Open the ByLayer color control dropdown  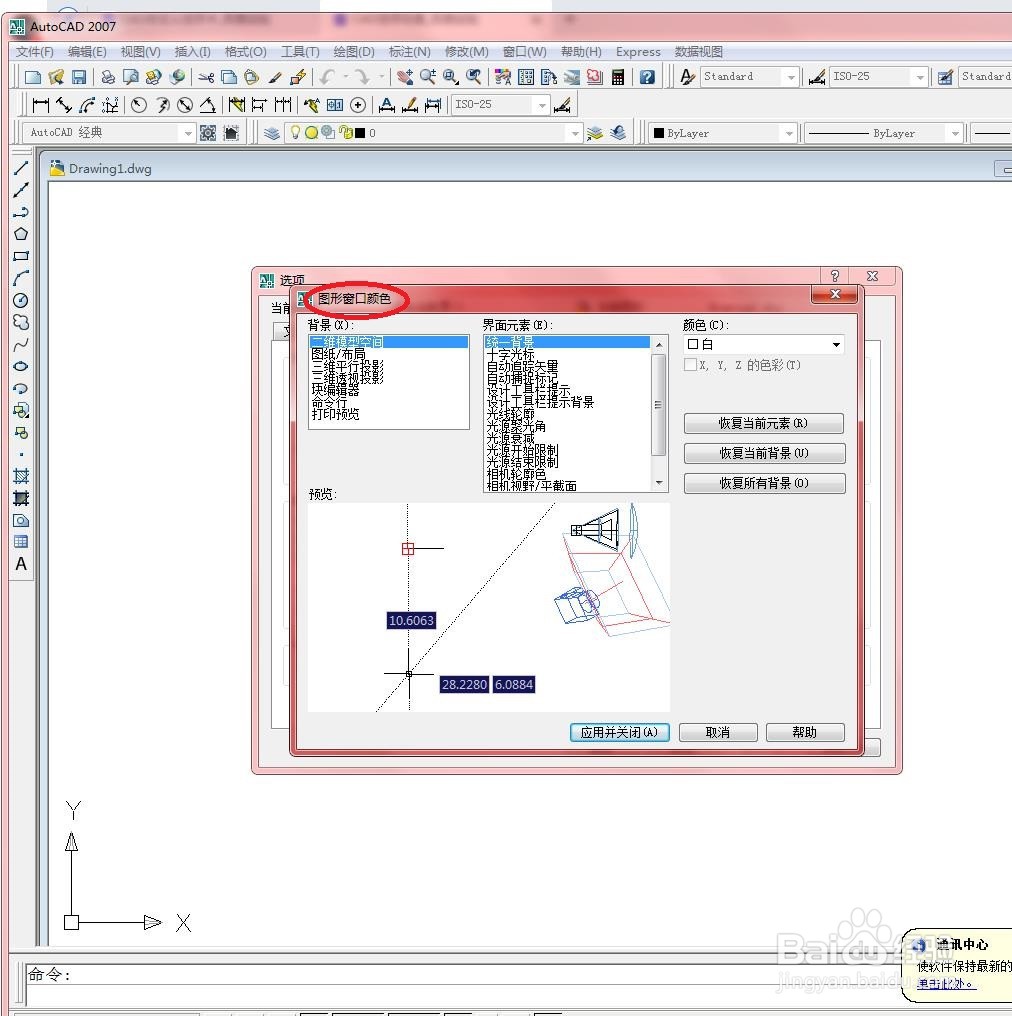788,133
